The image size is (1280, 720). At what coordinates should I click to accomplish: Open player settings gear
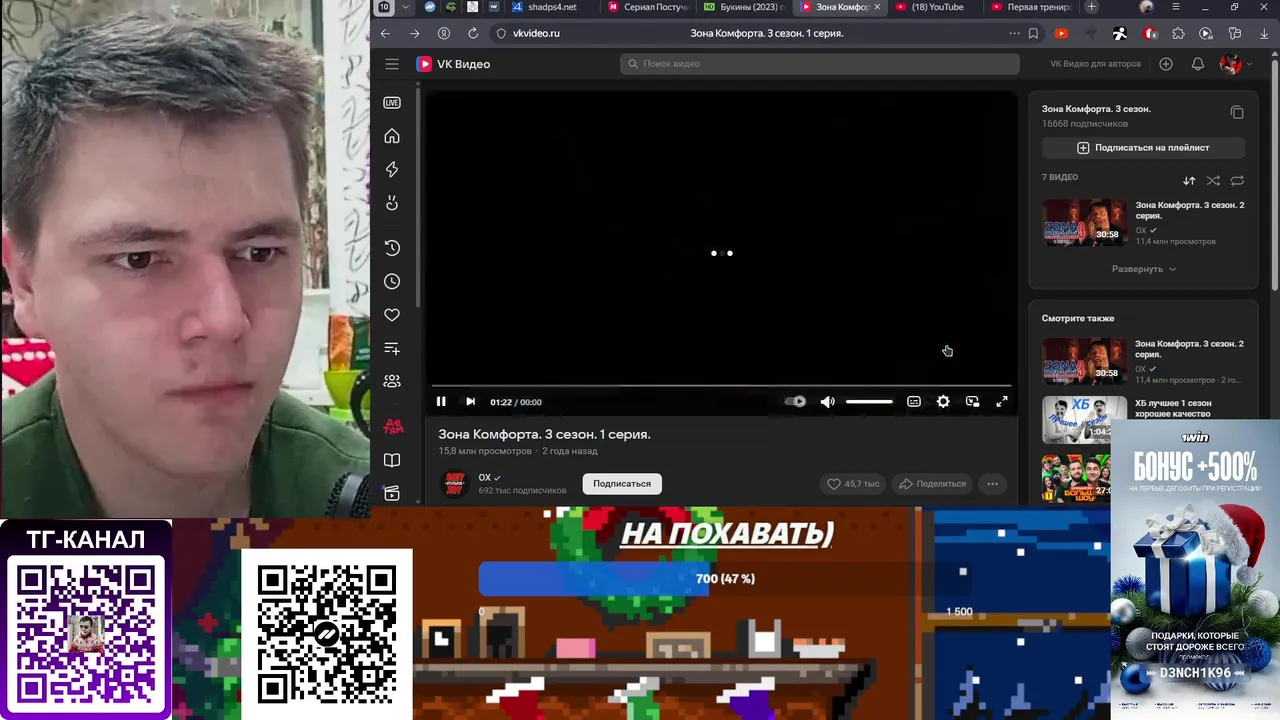[x=943, y=402]
